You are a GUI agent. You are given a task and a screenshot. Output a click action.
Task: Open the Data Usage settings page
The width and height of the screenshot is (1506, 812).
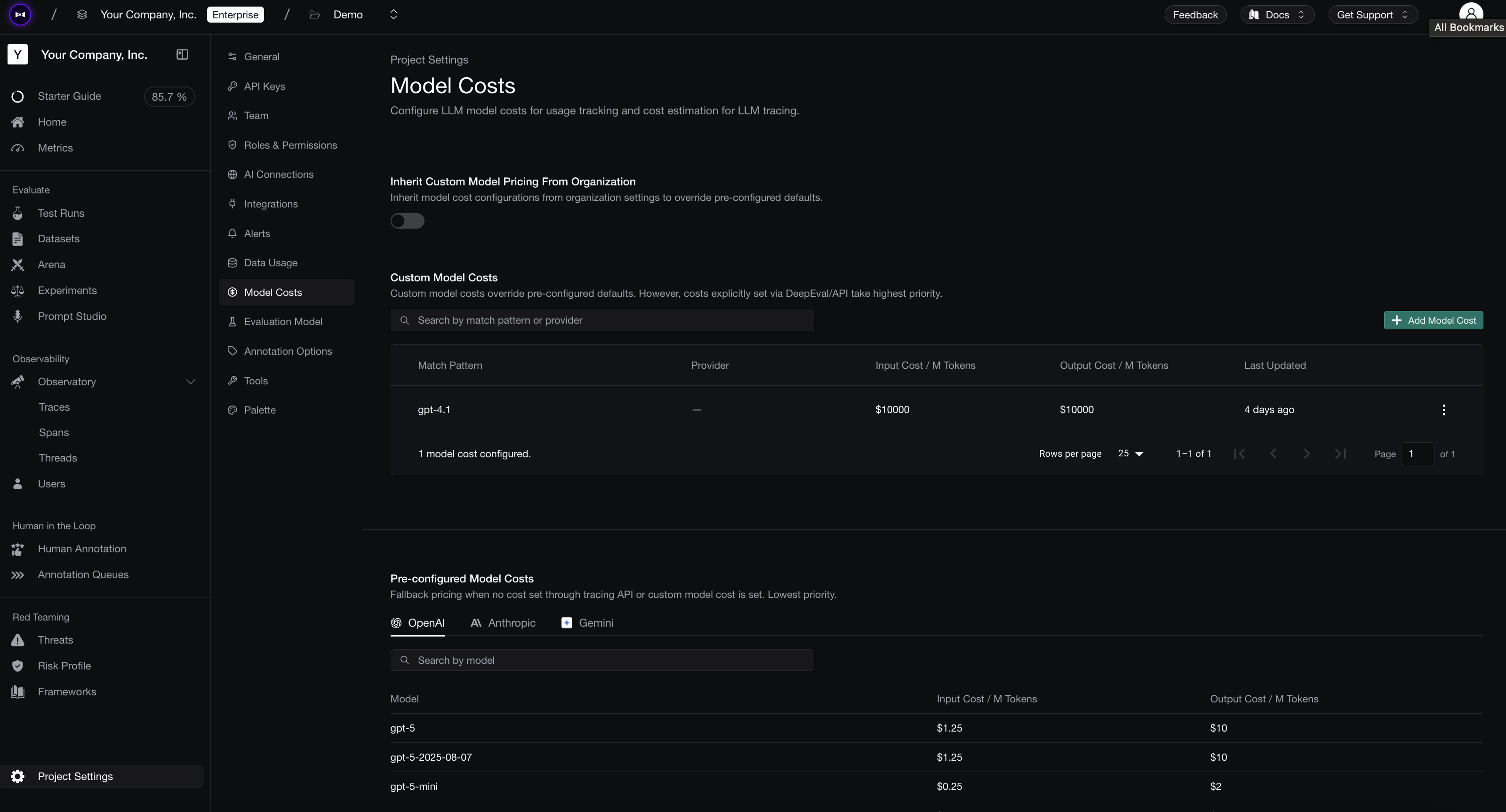(287, 263)
